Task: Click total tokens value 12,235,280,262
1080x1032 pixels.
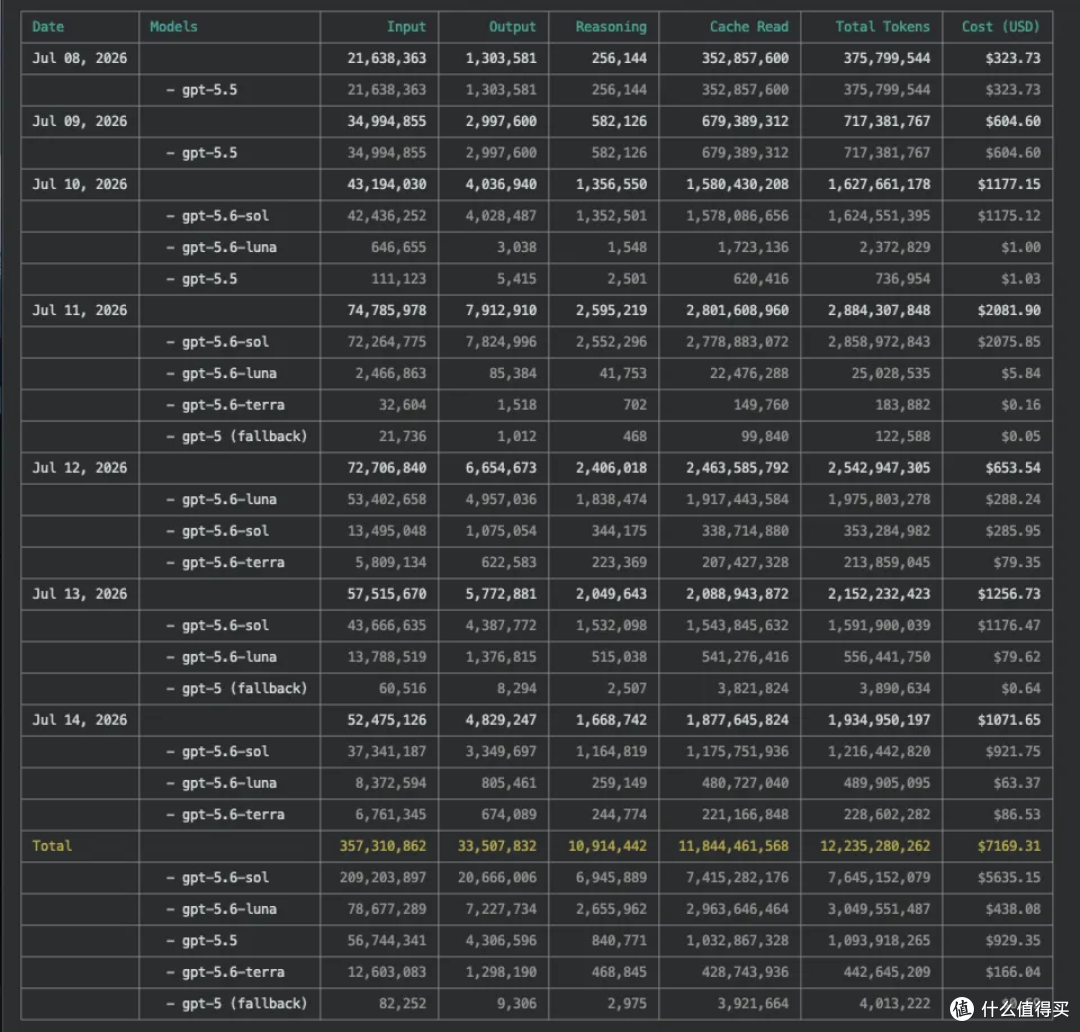Action: [x=875, y=846]
